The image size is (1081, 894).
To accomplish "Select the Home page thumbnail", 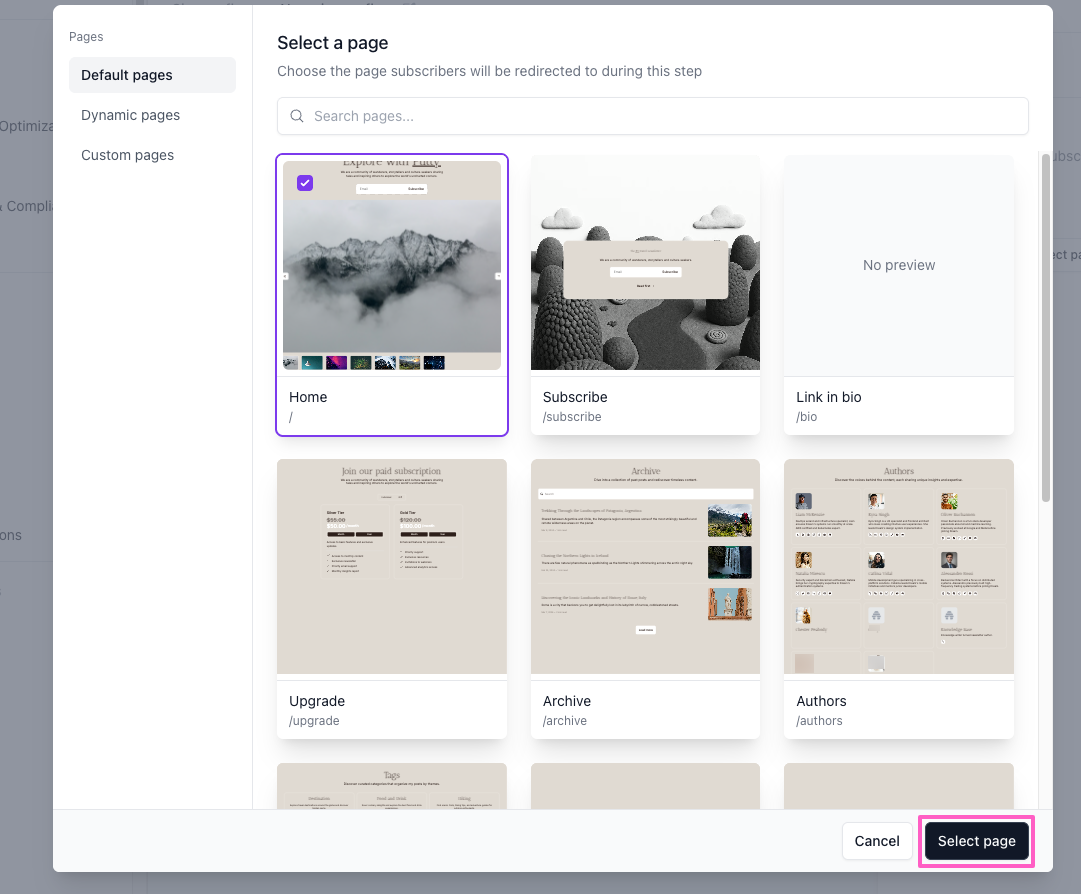I will [x=392, y=265].
